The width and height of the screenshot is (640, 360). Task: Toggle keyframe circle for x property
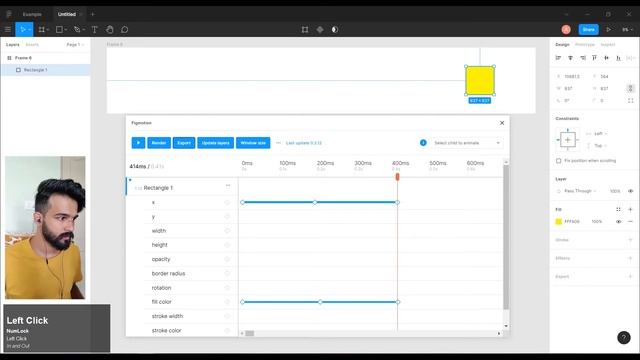click(227, 202)
